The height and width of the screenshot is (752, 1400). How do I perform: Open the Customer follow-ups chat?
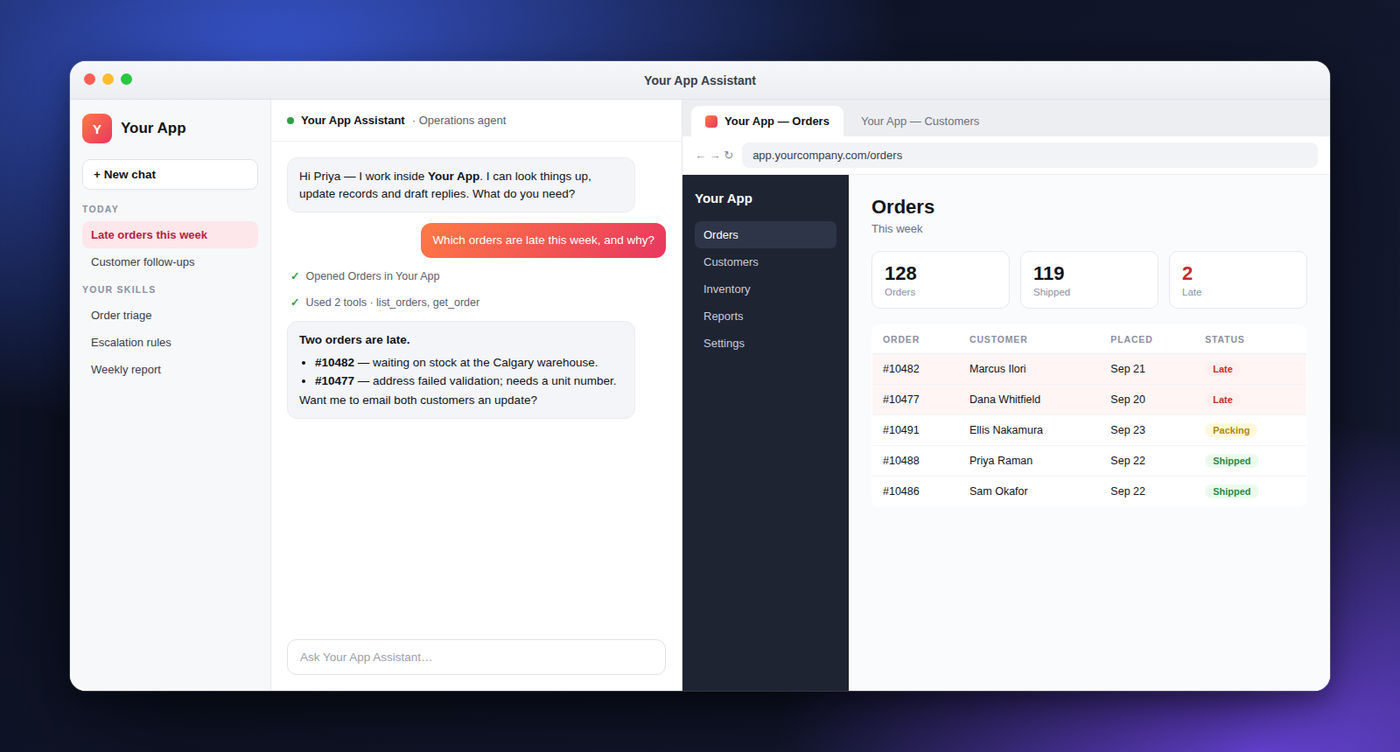point(170,262)
